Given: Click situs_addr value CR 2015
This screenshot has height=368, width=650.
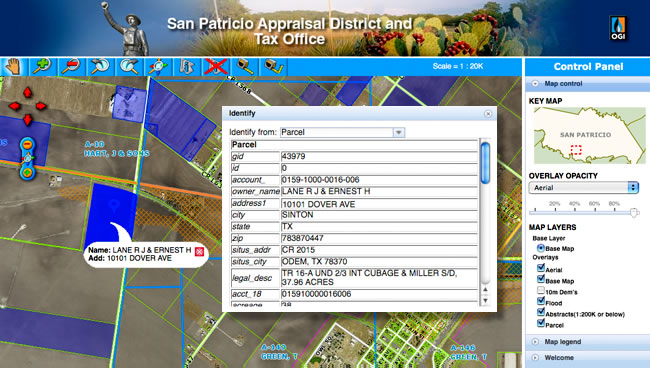Looking at the screenshot, I should coord(379,250).
